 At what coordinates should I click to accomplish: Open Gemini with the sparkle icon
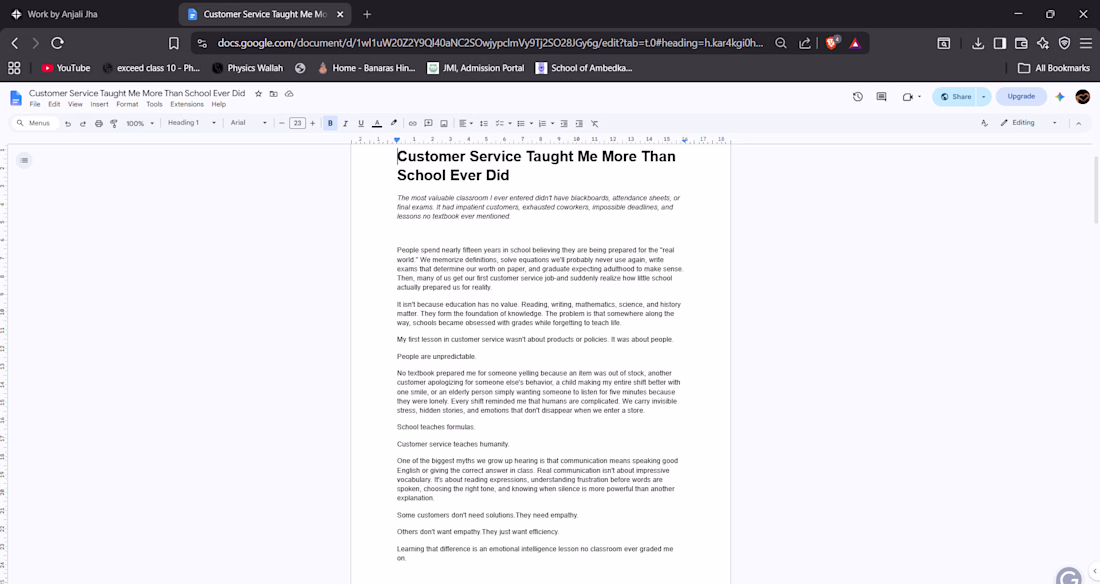[x=1060, y=97]
